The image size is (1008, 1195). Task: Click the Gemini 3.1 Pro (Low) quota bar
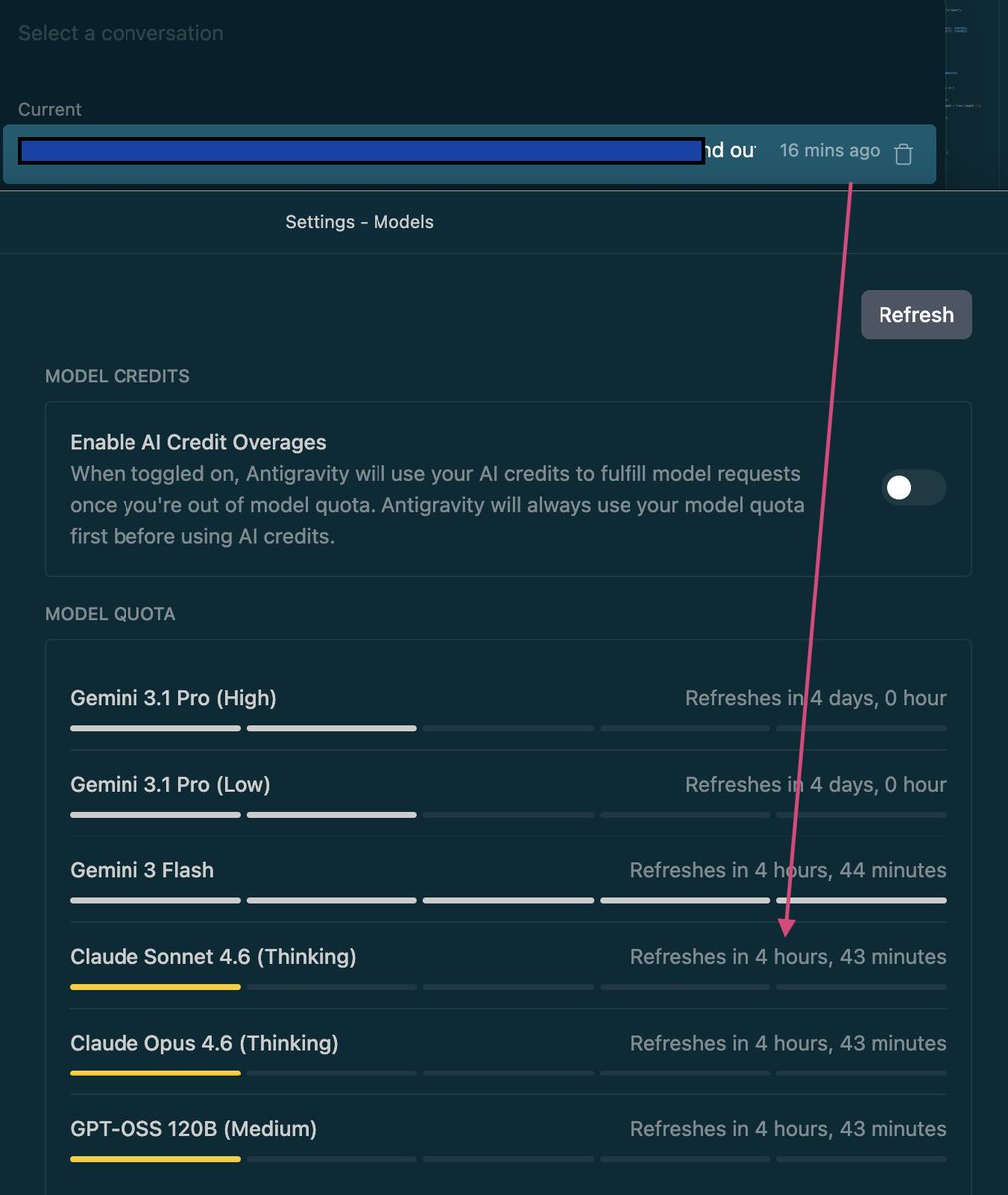(x=508, y=815)
